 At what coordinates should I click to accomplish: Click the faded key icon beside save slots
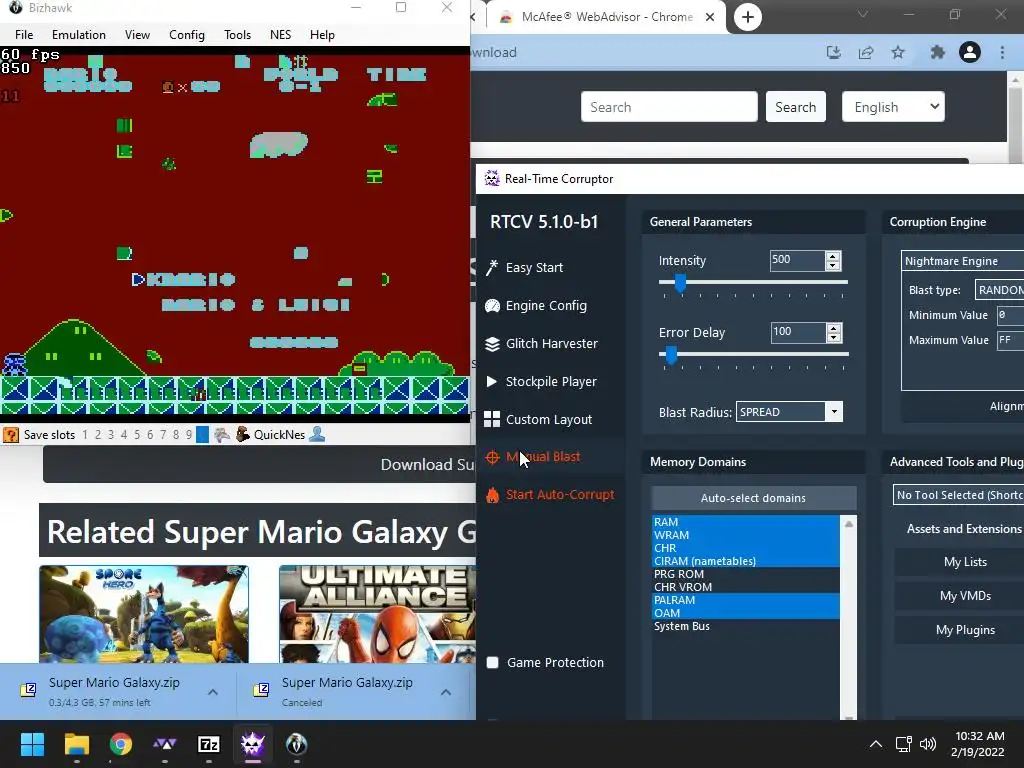click(x=222, y=434)
